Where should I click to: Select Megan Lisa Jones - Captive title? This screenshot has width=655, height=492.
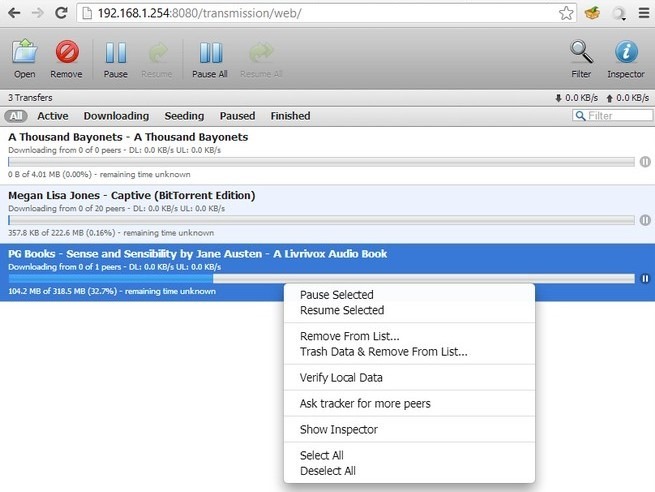(132, 195)
